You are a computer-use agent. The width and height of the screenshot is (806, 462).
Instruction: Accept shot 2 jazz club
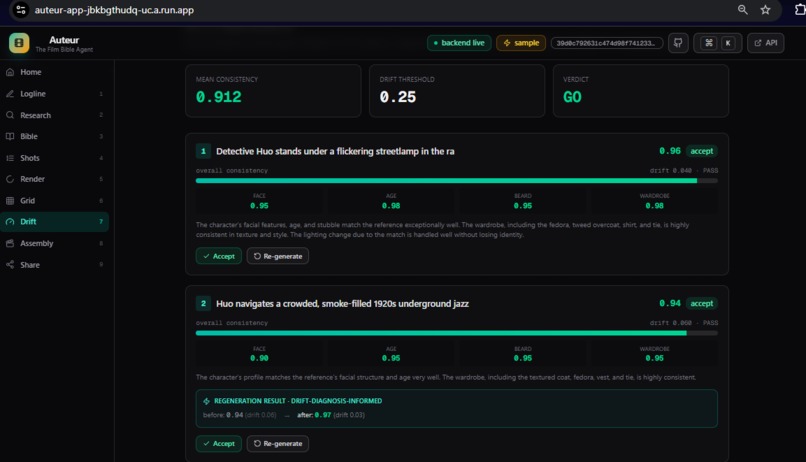point(218,443)
